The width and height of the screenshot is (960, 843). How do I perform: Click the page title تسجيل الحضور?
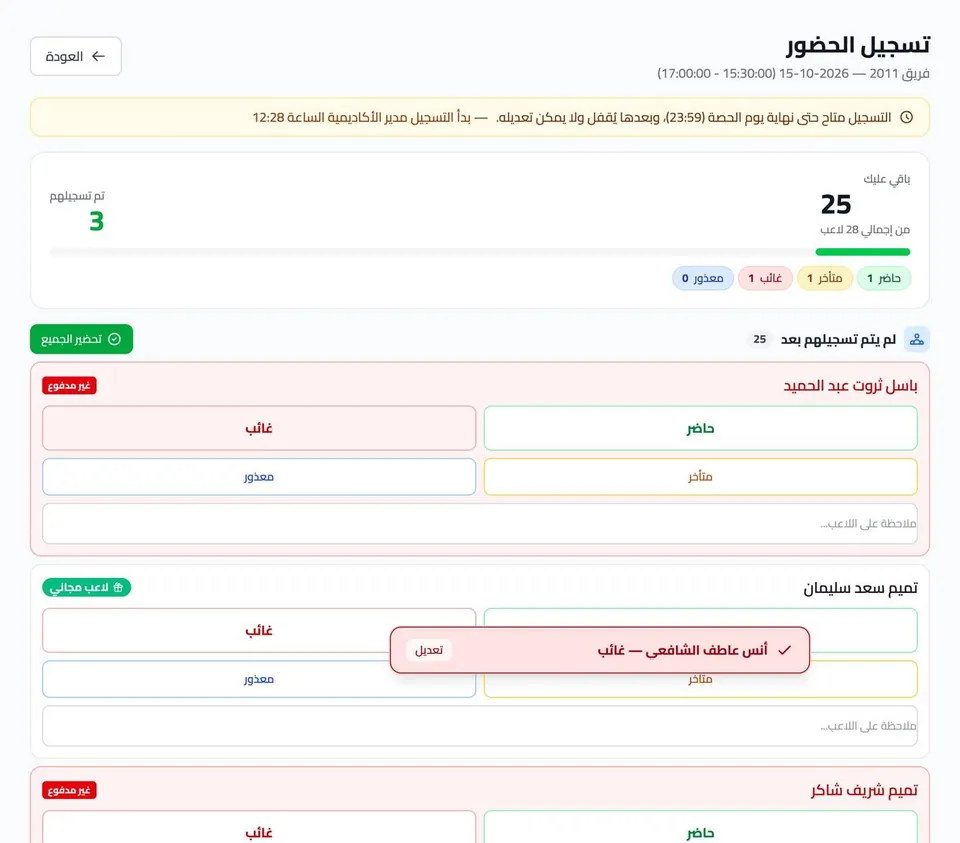coord(858,45)
